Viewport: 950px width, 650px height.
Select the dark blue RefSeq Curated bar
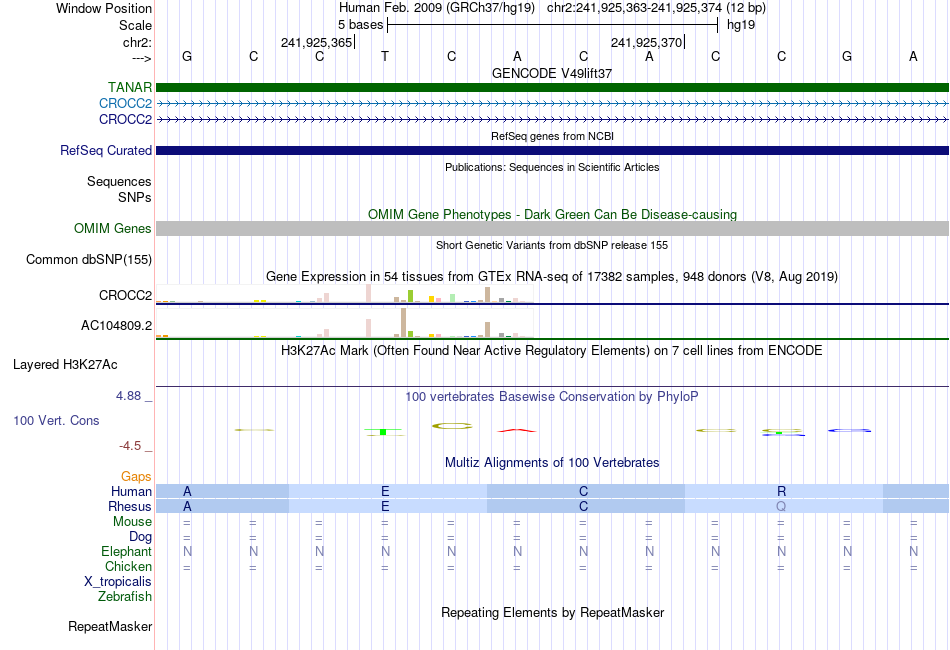tap(552, 150)
